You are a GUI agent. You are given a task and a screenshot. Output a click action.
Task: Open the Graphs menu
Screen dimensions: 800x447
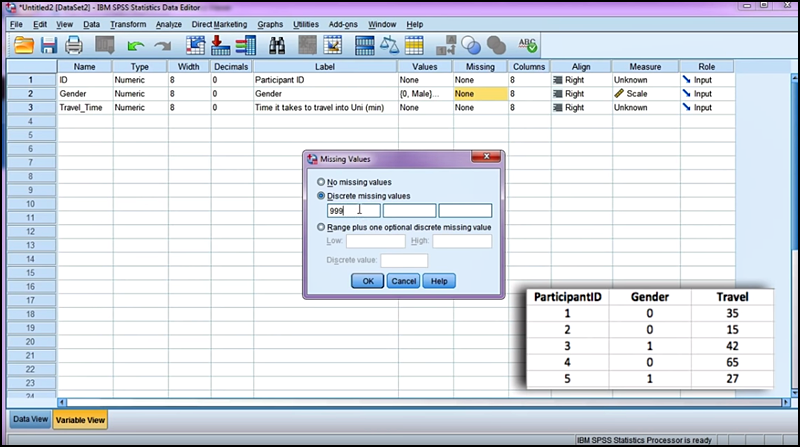(x=270, y=24)
